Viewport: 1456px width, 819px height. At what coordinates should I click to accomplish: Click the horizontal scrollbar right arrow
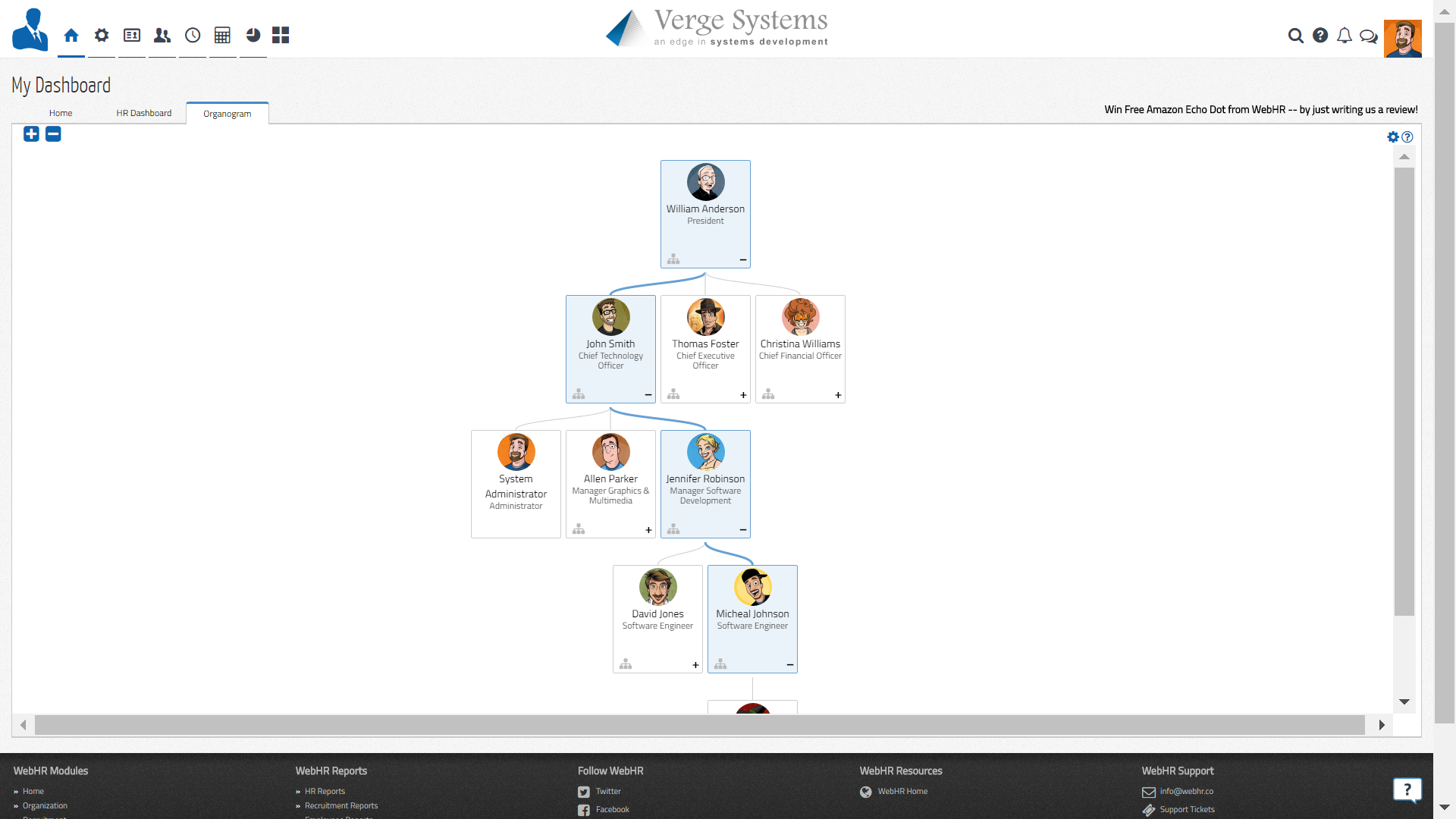1382,725
